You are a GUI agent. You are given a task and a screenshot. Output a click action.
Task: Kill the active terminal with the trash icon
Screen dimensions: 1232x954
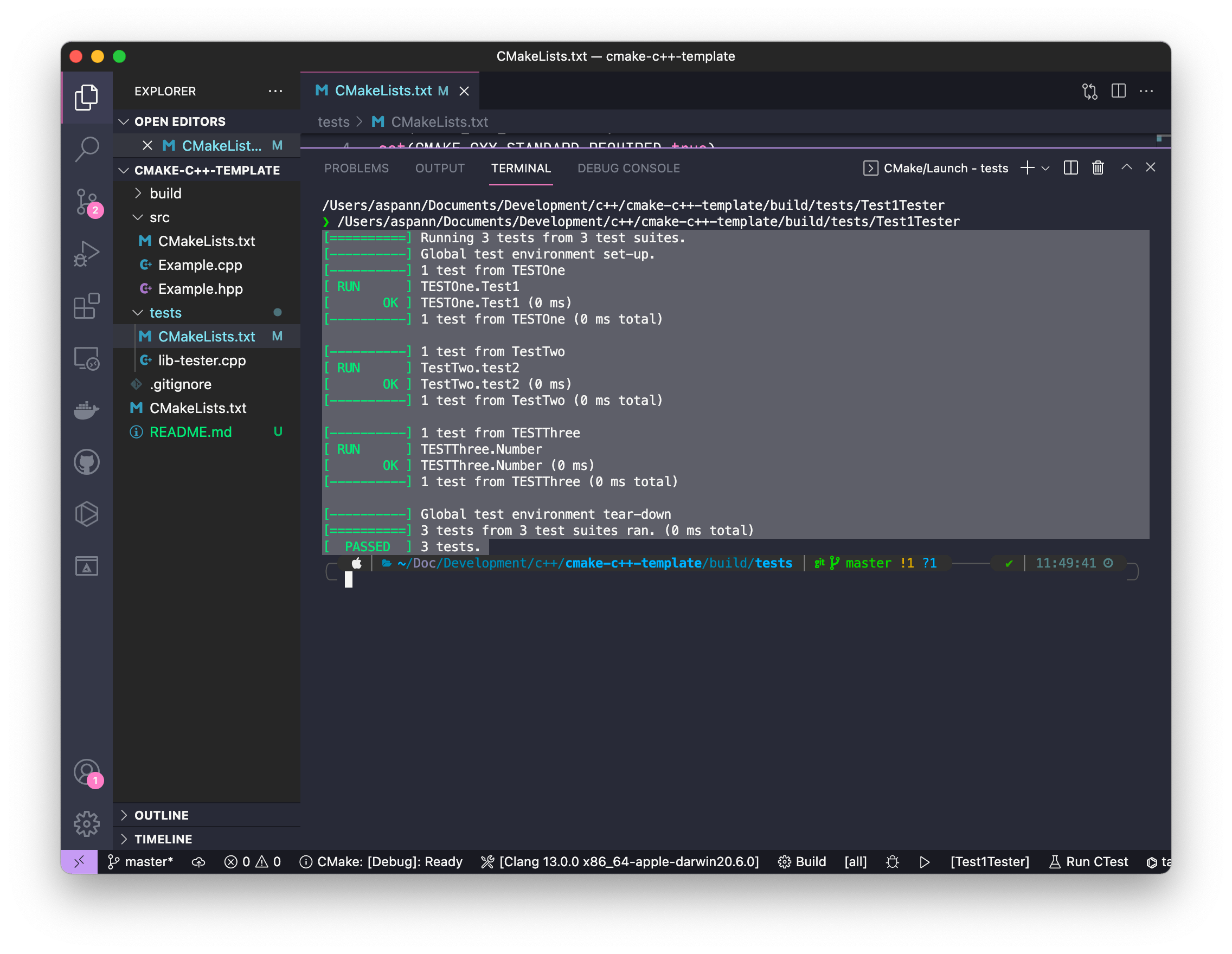pyautogui.click(x=1098, y=167)
